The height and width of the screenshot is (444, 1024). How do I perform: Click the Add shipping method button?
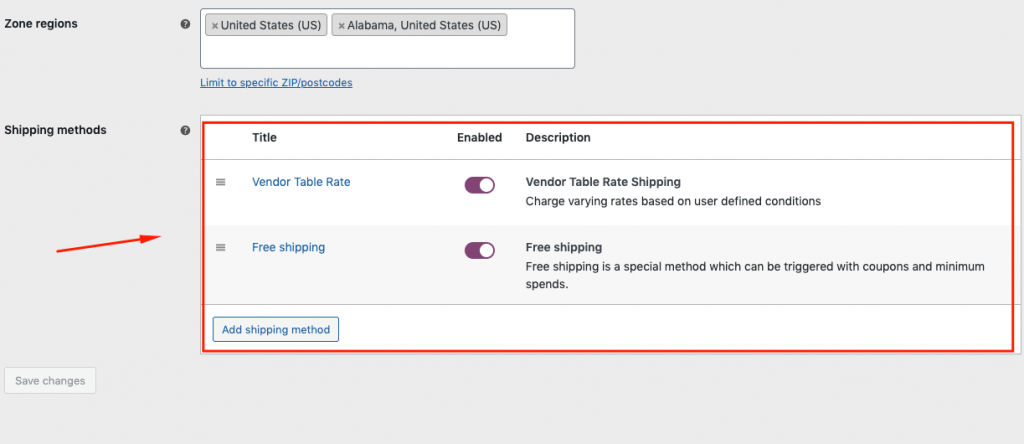coord(276,329)
